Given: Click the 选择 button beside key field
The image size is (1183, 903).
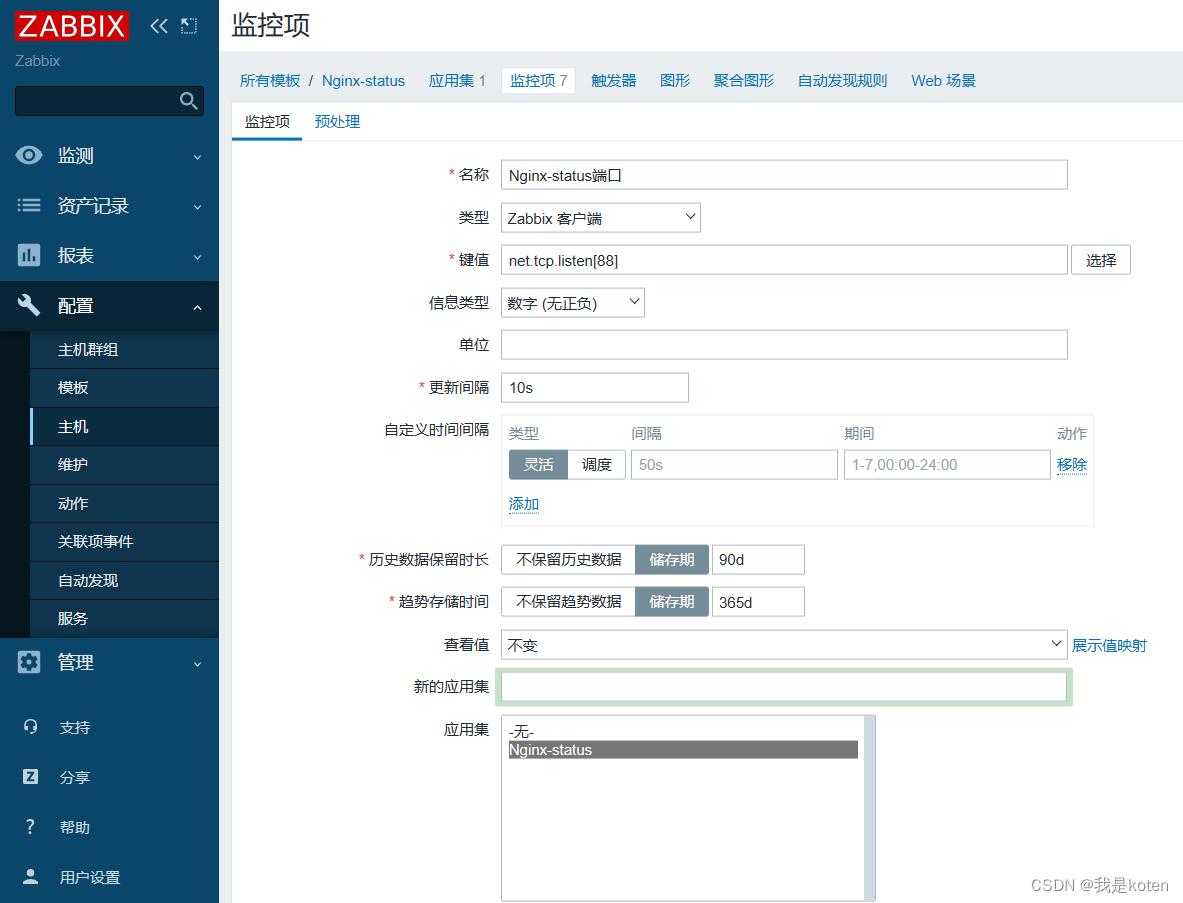Looking at the screenshot, I should point(1100,260).
